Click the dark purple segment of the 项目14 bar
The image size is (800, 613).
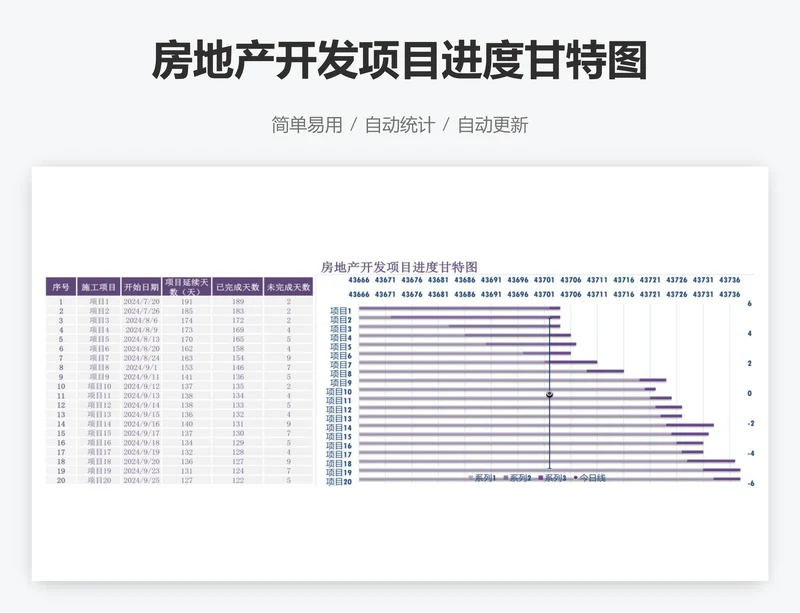click(x=690, y=425)
